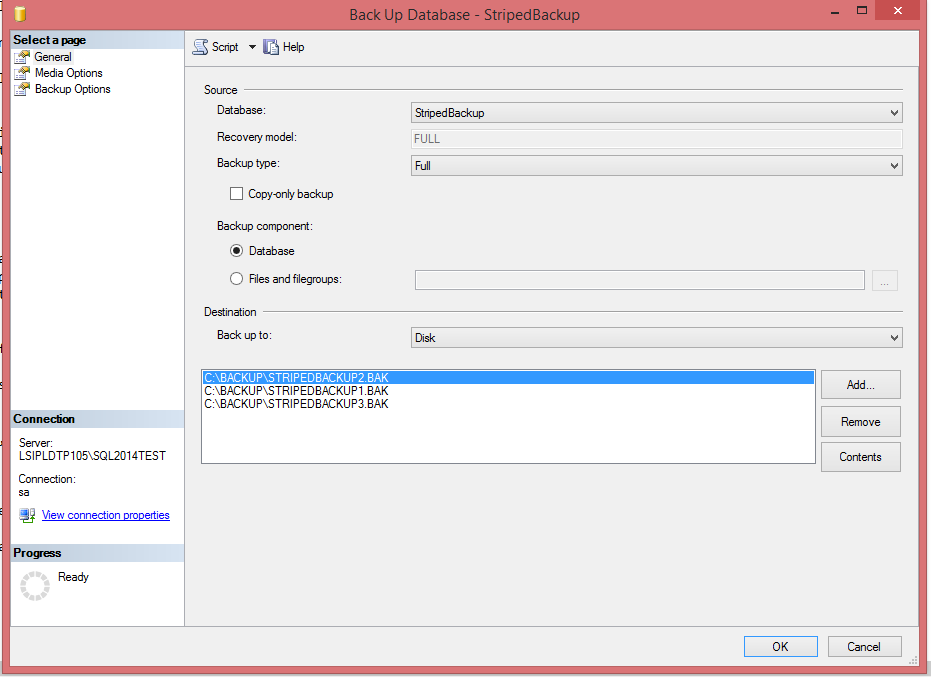Screen dimensions: 931x678
Task: Switch to the Media Options page
Action: coord(67,72)
